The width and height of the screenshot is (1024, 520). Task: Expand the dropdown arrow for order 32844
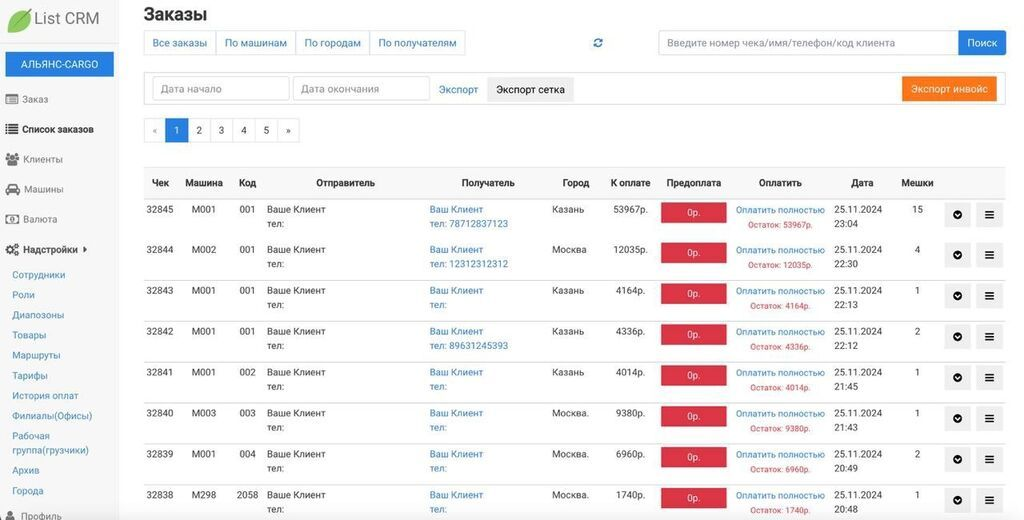tap(957, 255)
